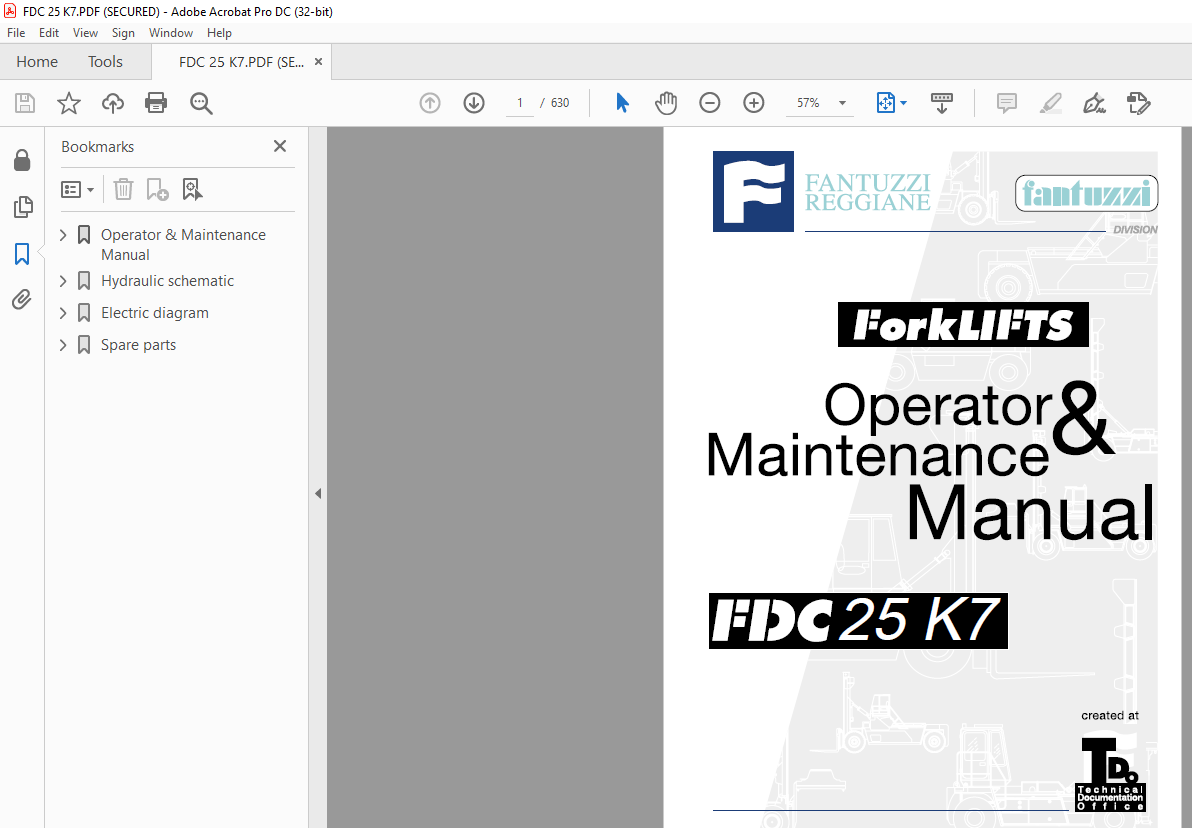Viewport: 1192px width, 828px height.
Task: Open the find text search tool
Action: coord(201,103)
